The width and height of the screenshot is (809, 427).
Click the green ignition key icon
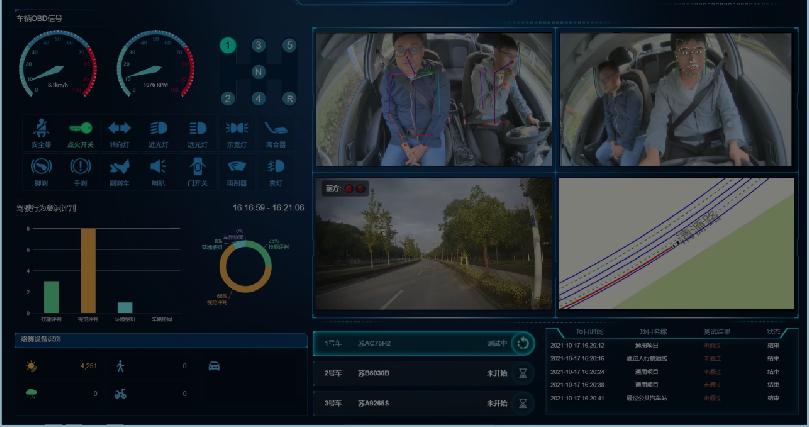click(x=80, y=129)
